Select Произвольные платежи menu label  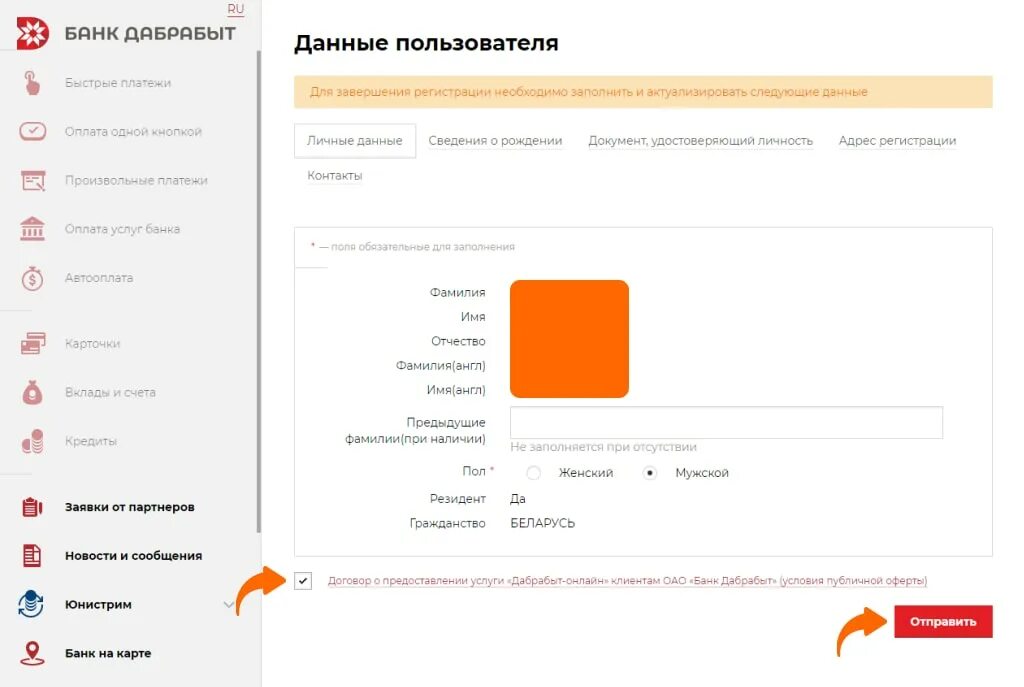pyautogui.click(x=136, y=180)
